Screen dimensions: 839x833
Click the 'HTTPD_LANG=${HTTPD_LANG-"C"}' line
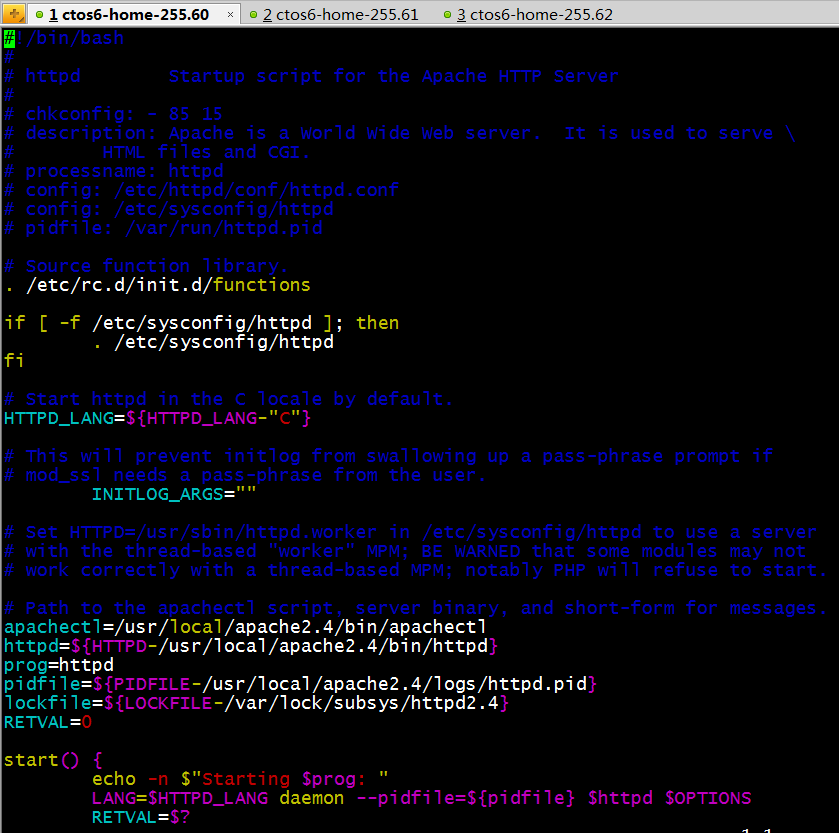pos(157,418)
